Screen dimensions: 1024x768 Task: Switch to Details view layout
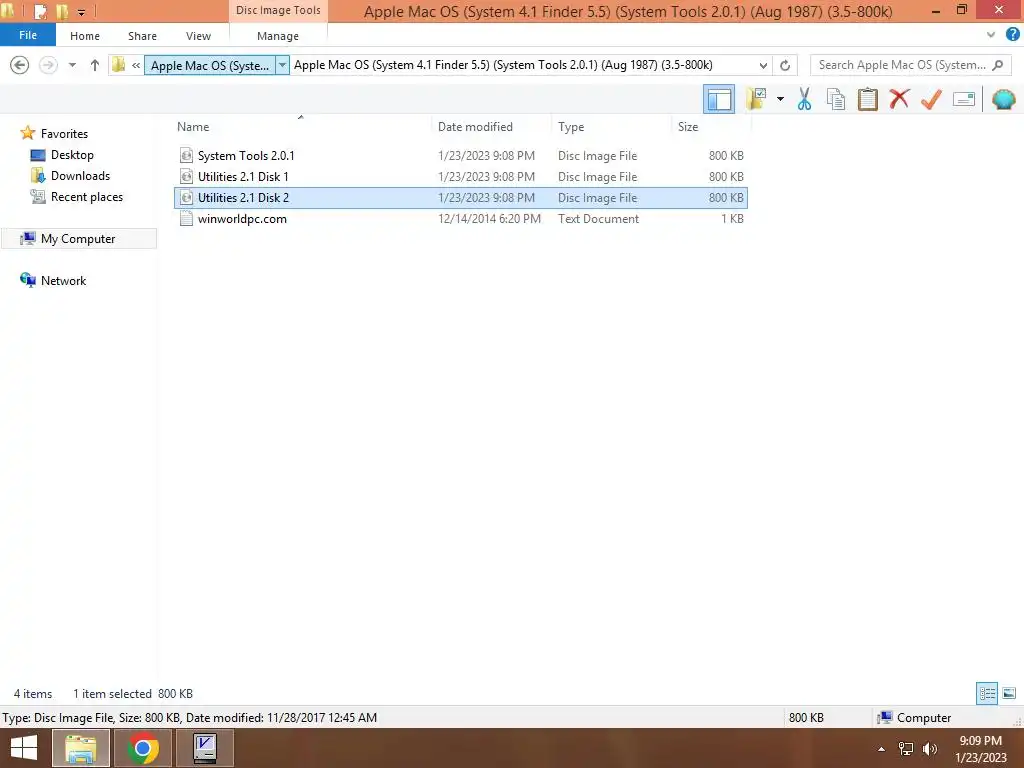point(987,693)
